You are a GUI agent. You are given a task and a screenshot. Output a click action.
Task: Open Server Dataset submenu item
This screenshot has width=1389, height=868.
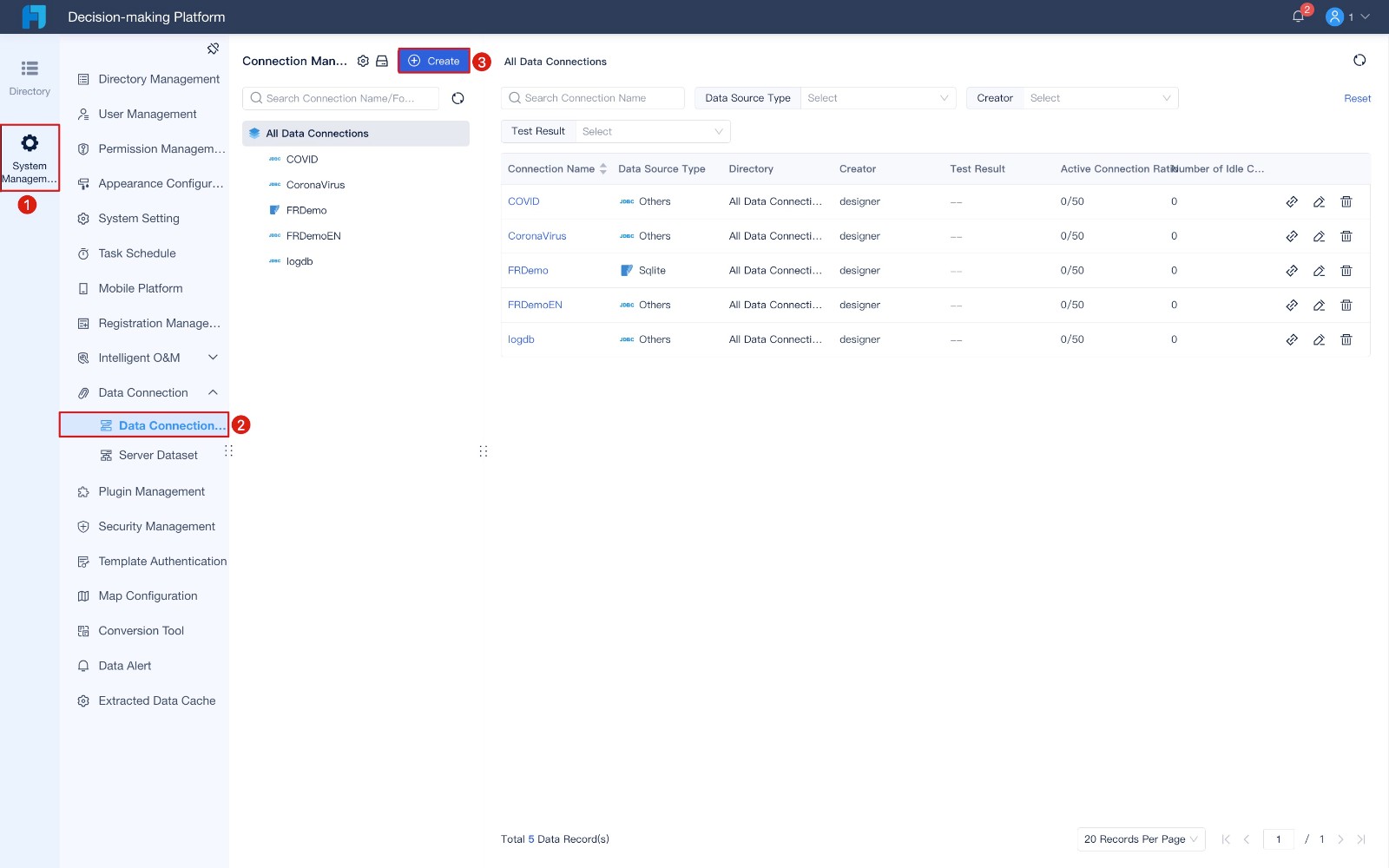point(158,455)
